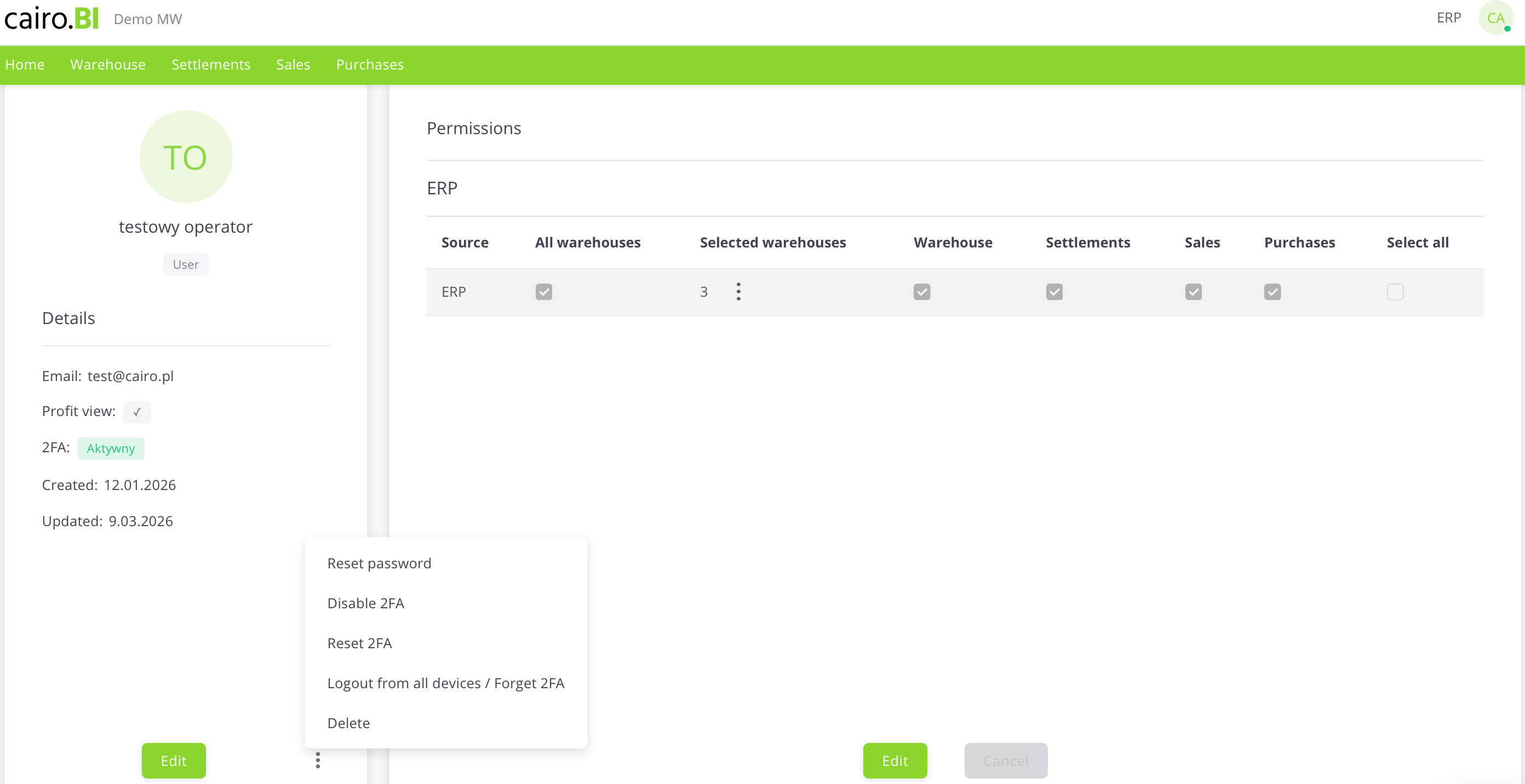Check the Select all checkbox

tap(1395, 292)
